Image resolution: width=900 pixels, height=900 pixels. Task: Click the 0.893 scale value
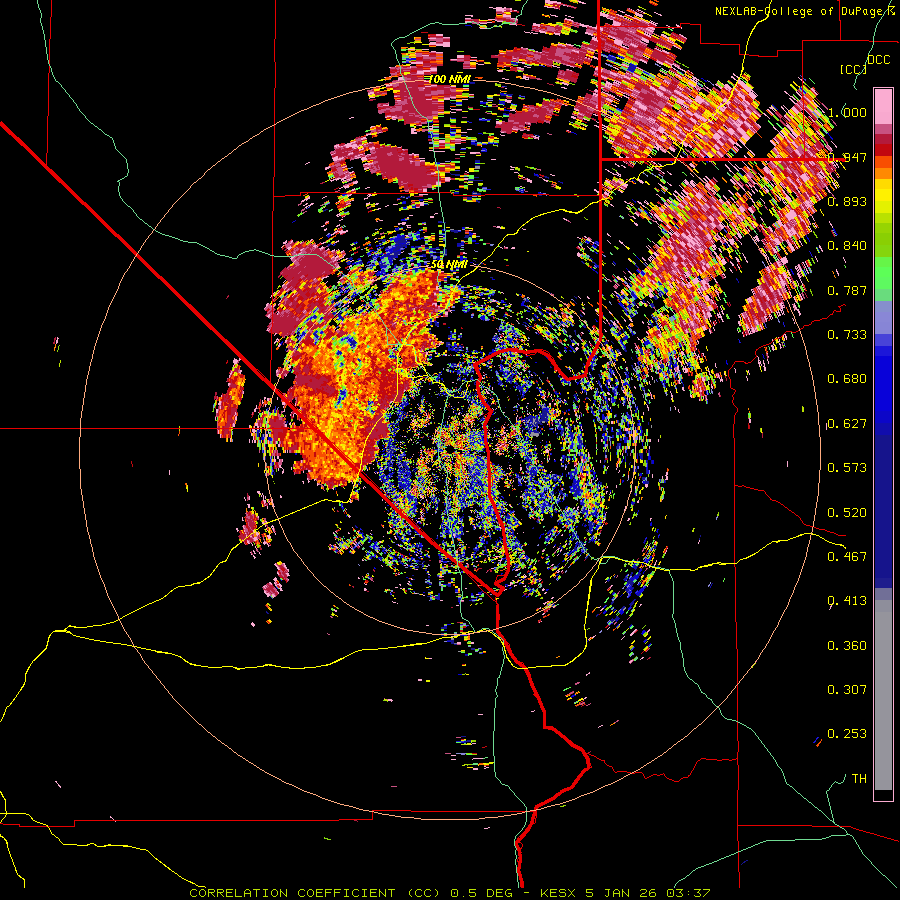point(847,201)
